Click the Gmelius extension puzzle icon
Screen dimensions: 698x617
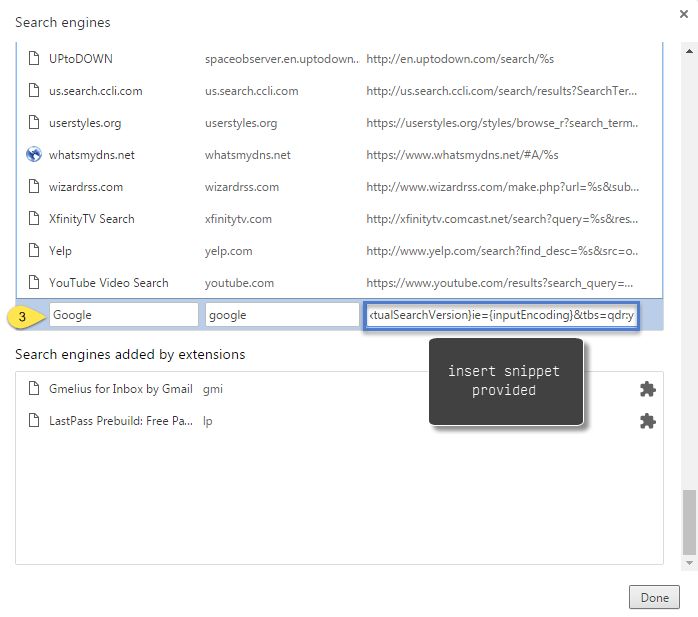click(648, 389)
